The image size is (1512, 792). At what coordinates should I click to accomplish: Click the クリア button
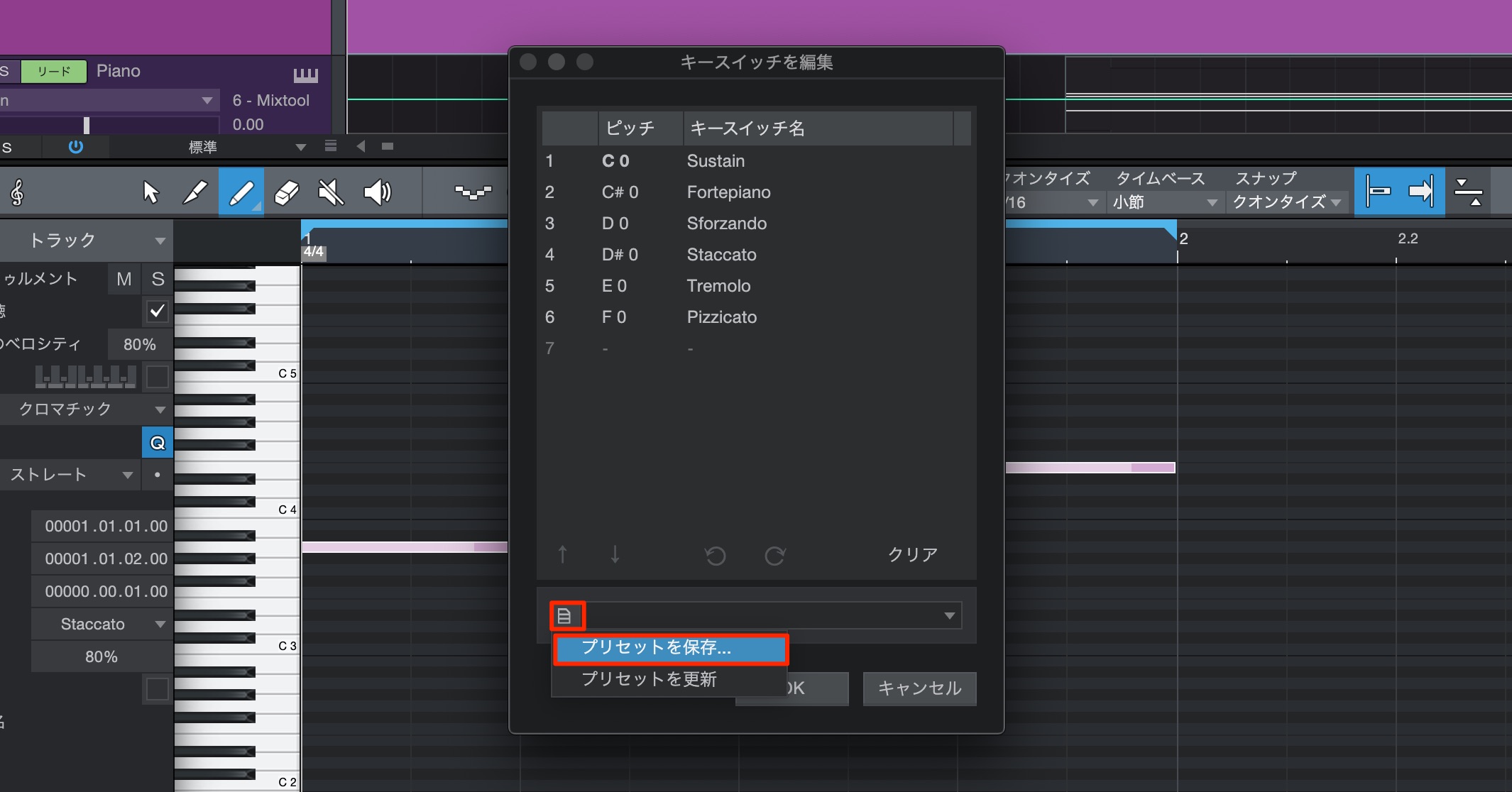[x=913, y=554]
